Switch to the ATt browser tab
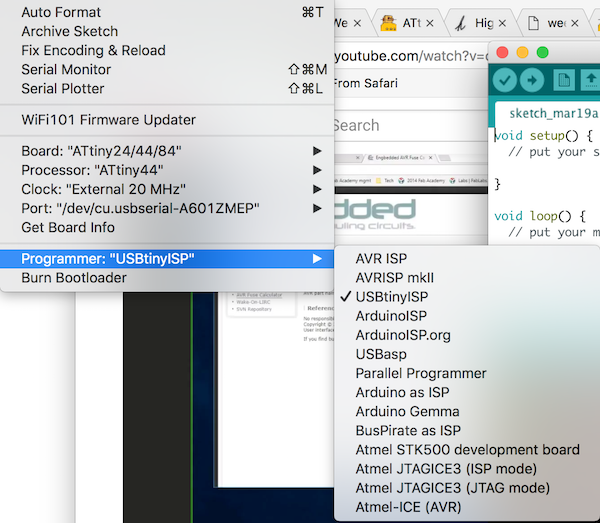Image resolution: width=600 pixels, height=523 pixels. (406, 23)
